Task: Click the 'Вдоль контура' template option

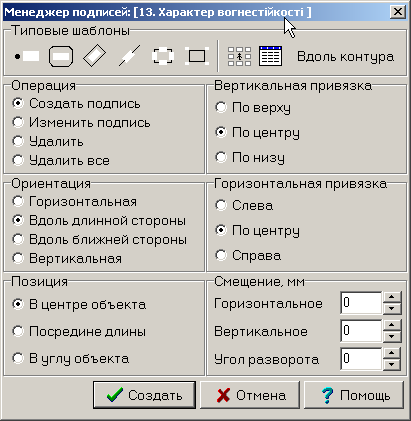Action: pos(345,56)
